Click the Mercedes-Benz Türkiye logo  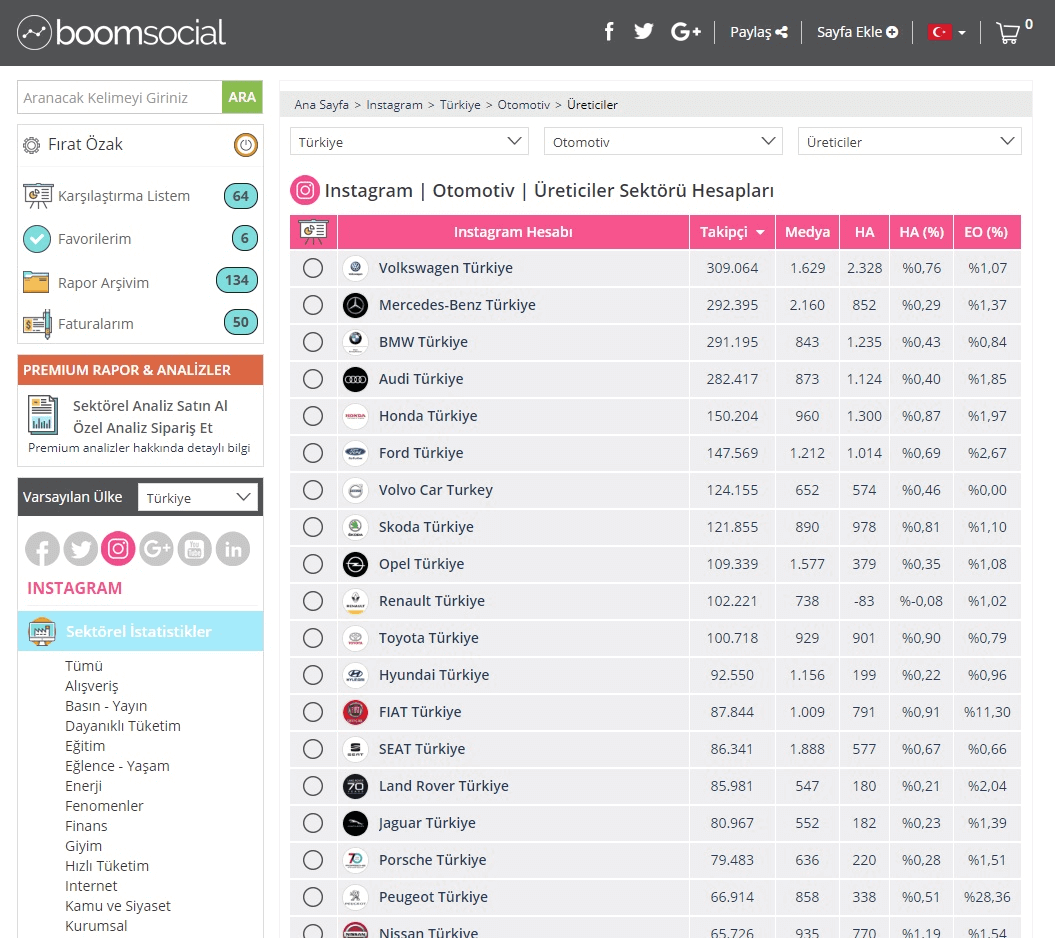pyautogui.click(x=355, y=305)
